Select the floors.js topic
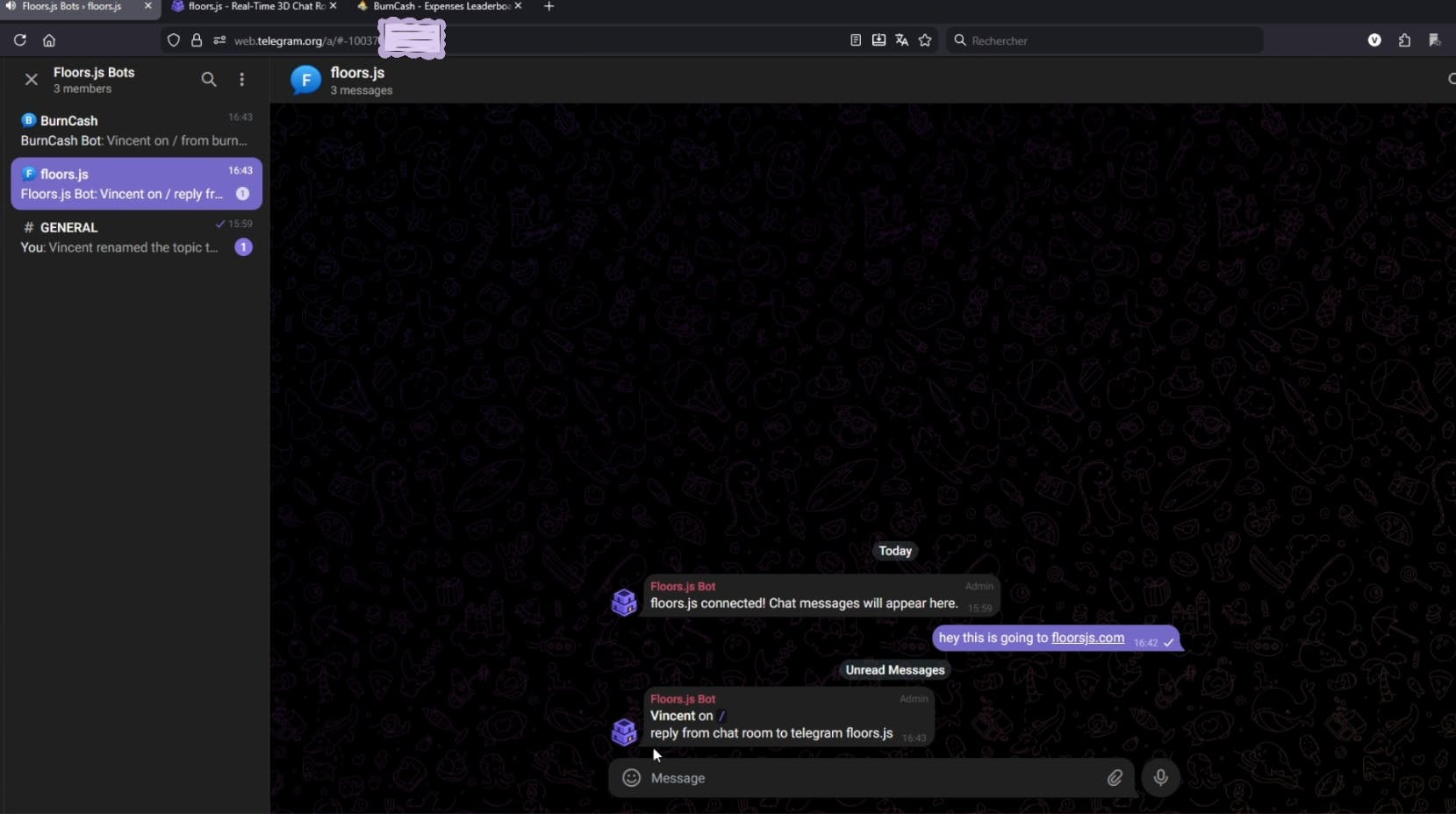Viewport: 1456px width, 814px height. pyautogui.click(x=136, y=183)
